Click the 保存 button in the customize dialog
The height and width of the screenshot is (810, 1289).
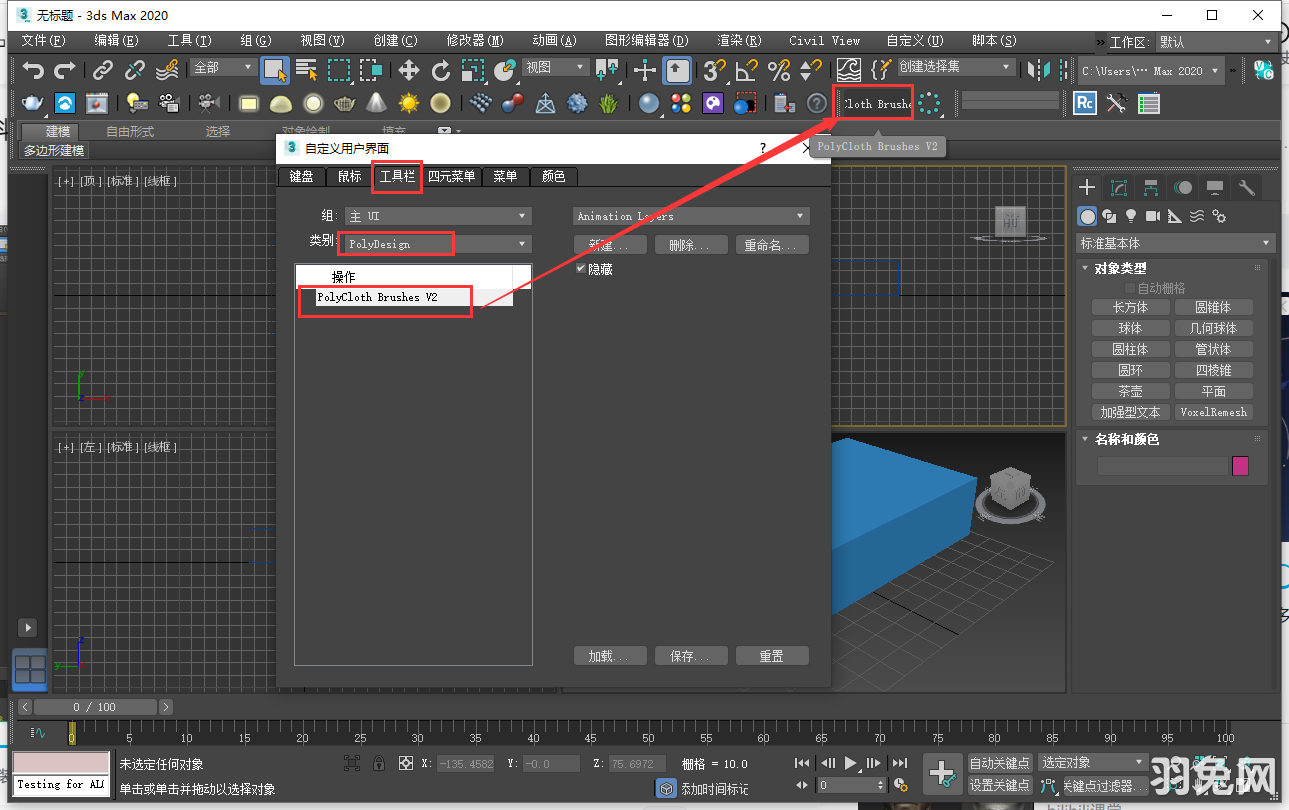[691, 655]
